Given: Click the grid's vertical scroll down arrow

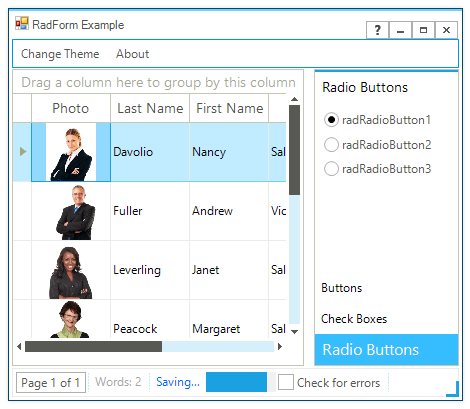Looking at the screenshot, I should coord(294,332).
